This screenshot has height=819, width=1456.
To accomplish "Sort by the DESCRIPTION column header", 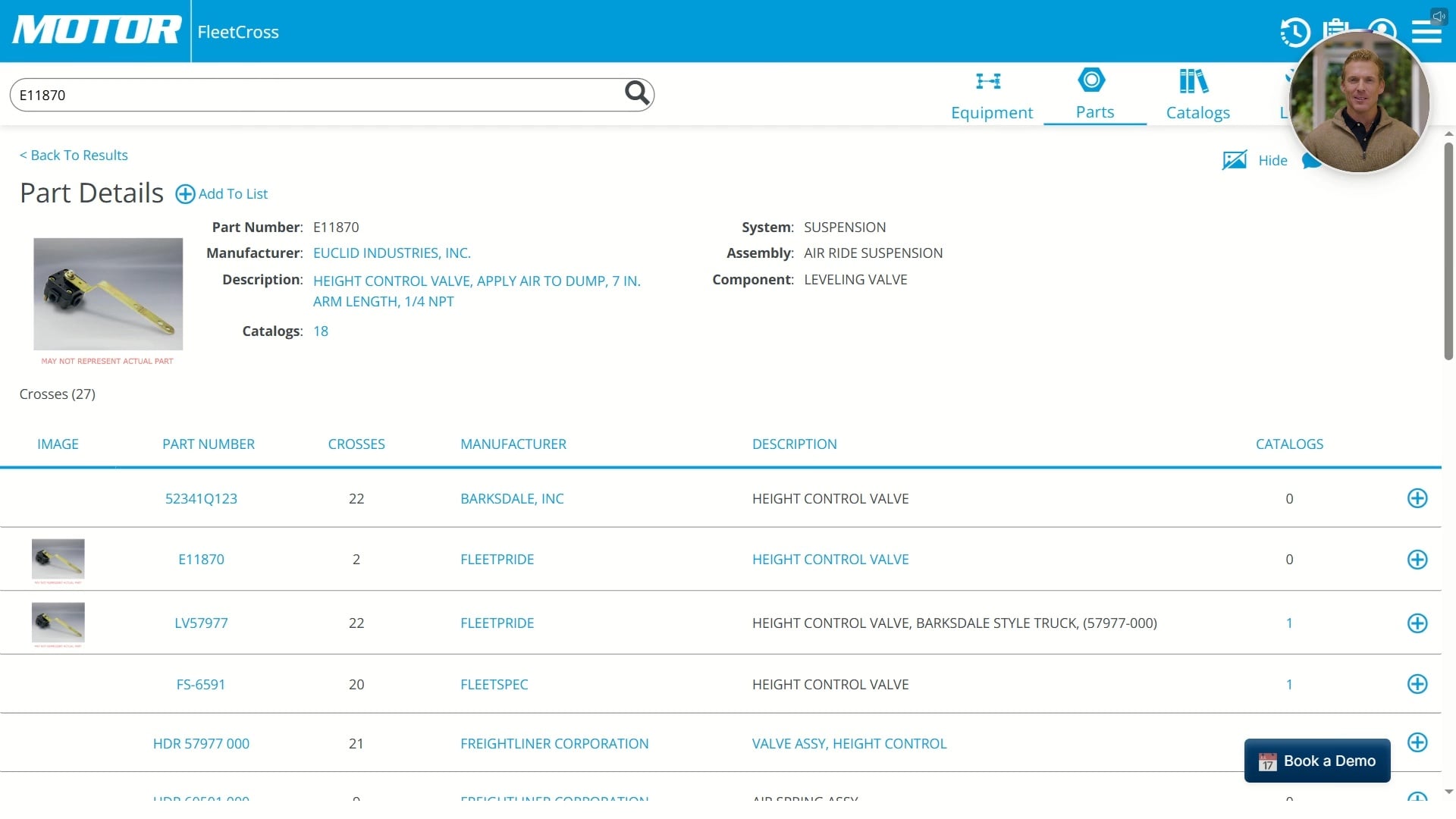I will click(795, 444).
